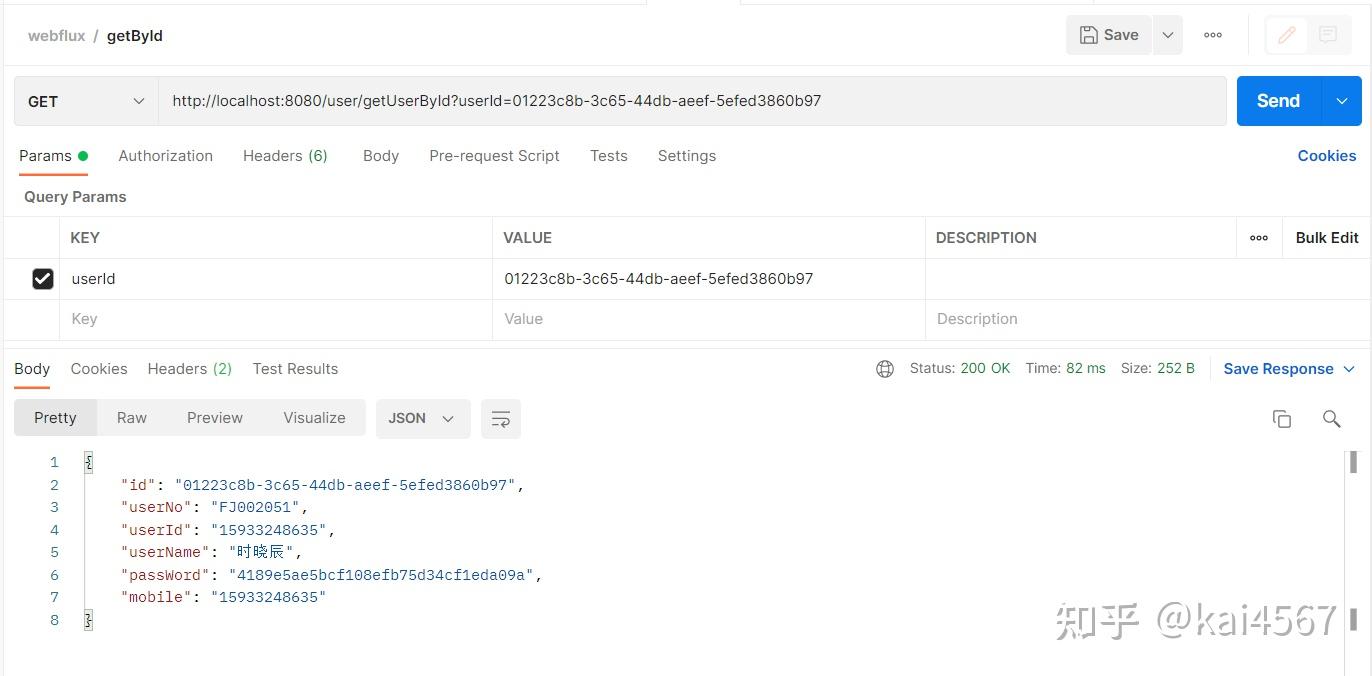Open the Authorization tab

tap(165, 155)
